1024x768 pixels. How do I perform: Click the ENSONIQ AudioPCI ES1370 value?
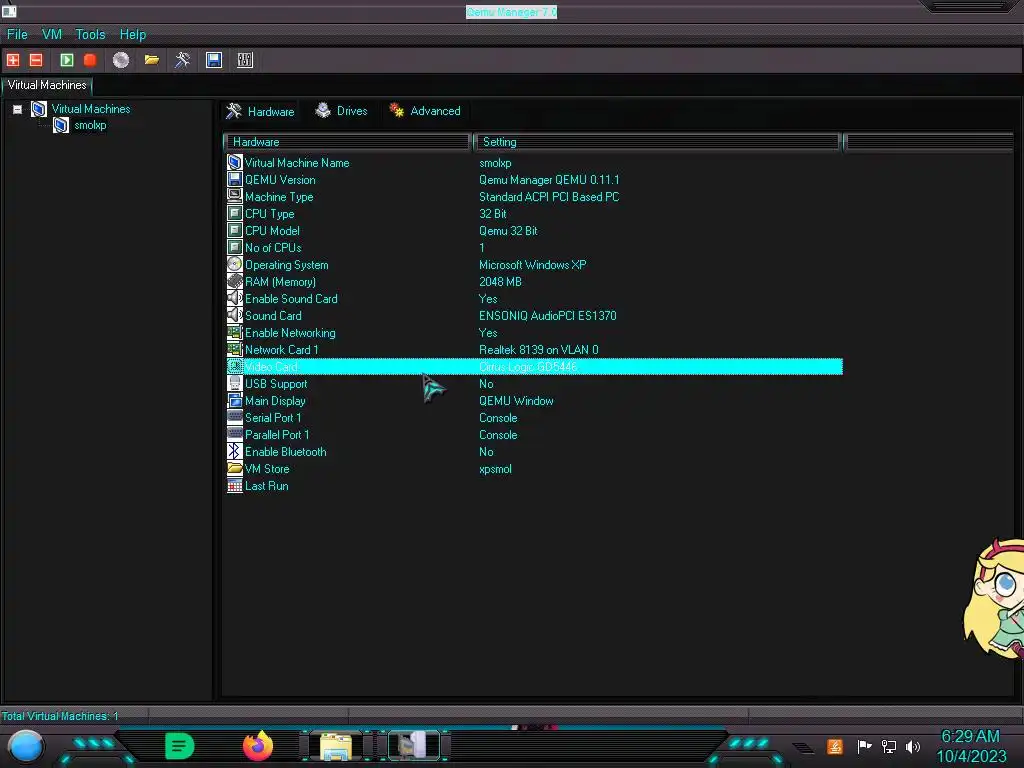[547, 315]
